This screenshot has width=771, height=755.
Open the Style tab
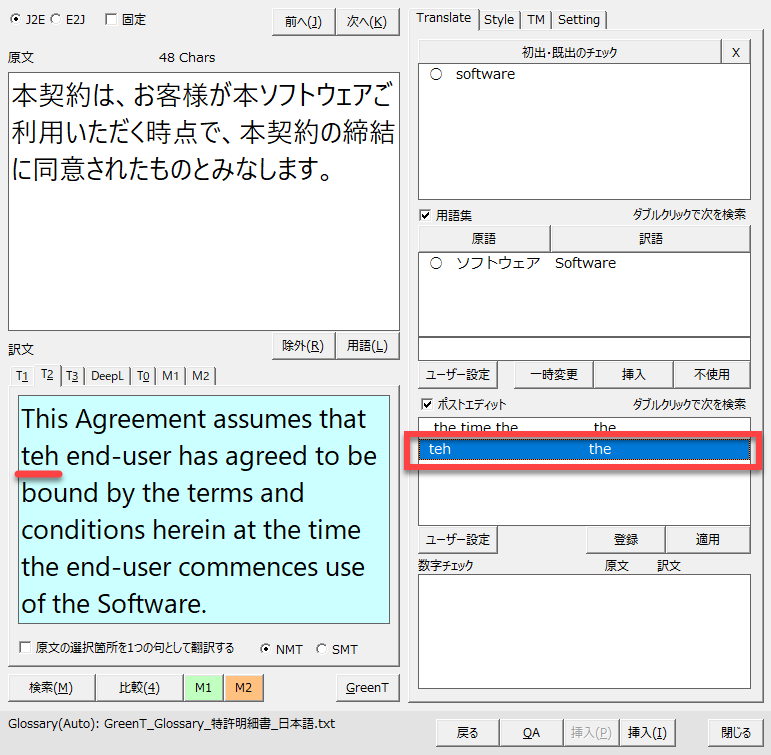(498, 19)
